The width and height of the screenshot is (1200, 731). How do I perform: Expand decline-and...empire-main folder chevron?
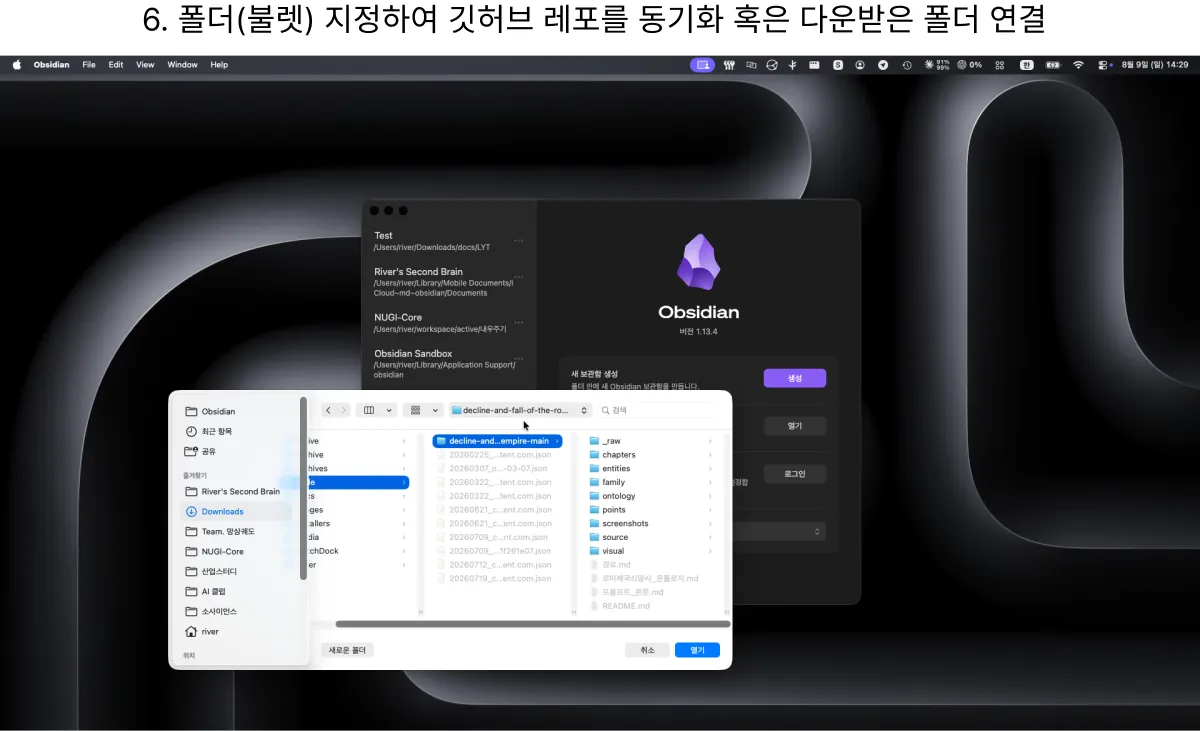(557, 441)
